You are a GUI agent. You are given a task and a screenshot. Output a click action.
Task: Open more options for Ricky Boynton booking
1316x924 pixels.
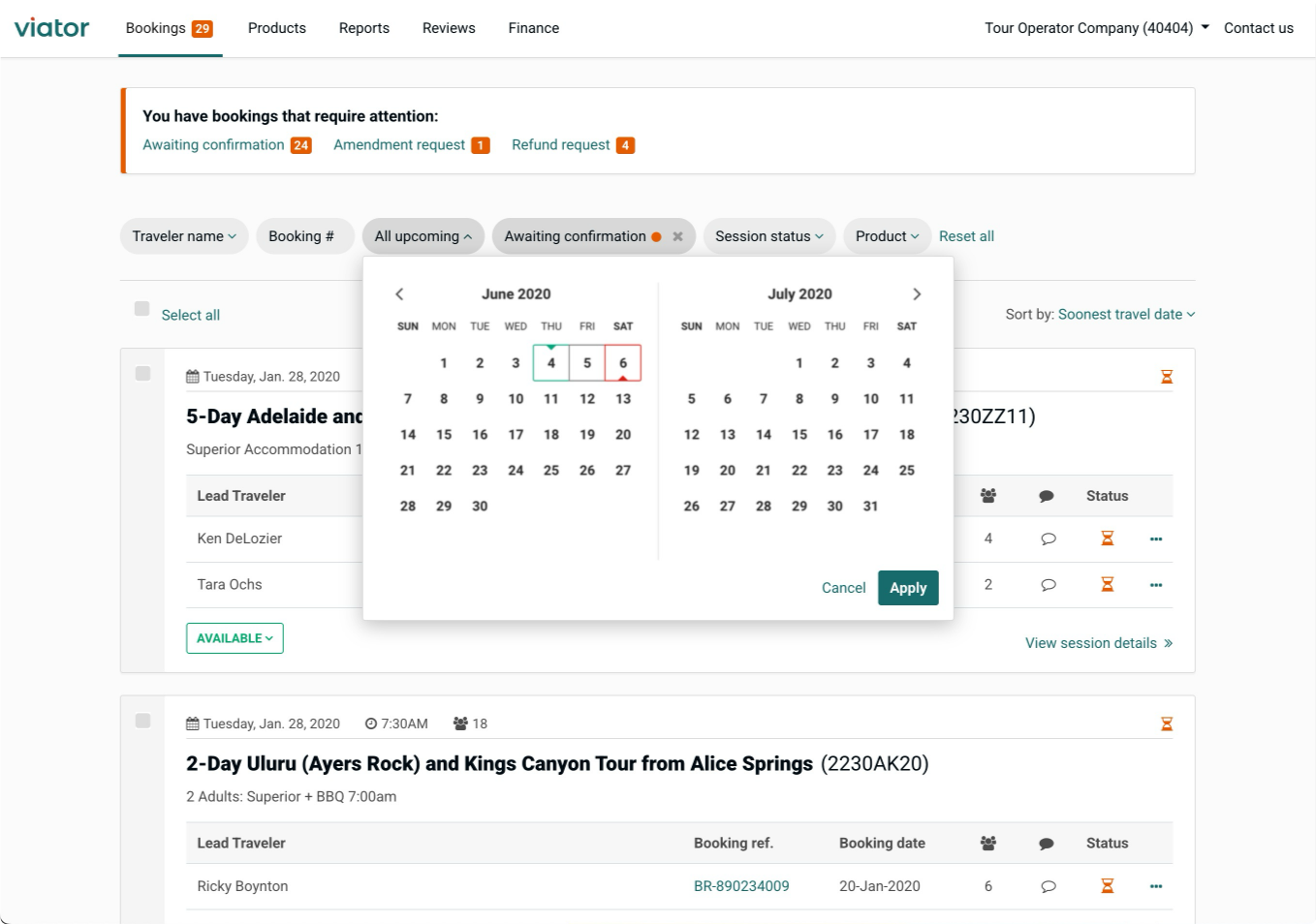[x=1156, y=886]
